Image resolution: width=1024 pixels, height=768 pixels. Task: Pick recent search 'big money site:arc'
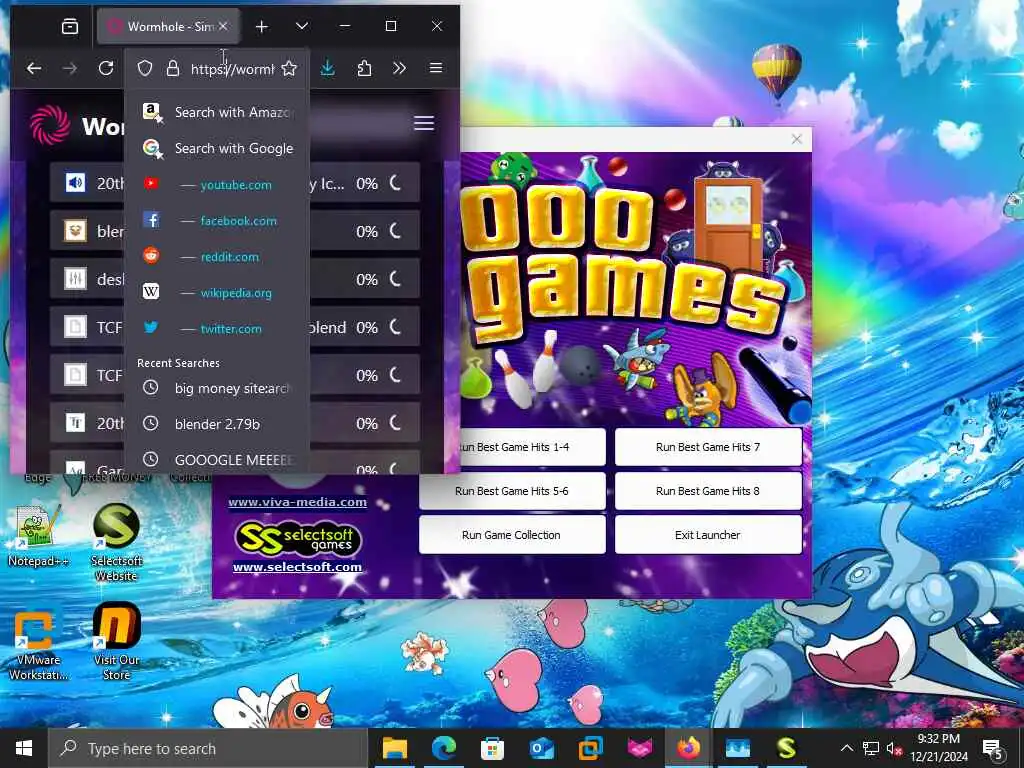click(x=217, y=388)
